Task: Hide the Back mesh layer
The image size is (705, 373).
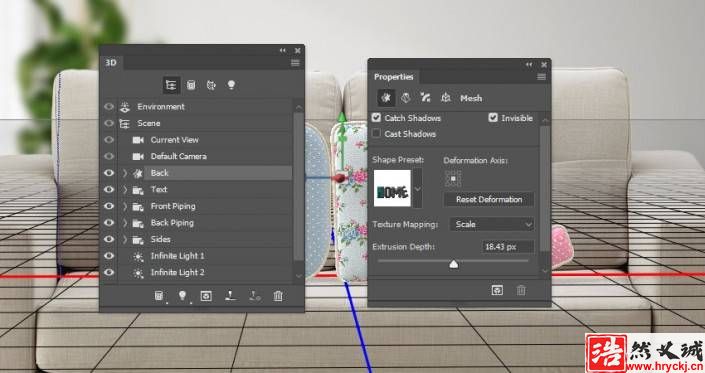Action: [109, 173]
